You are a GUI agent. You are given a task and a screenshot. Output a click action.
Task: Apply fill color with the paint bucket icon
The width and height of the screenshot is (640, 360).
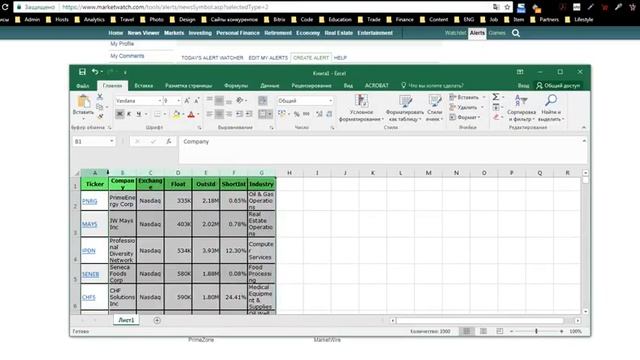pos(176,114)
